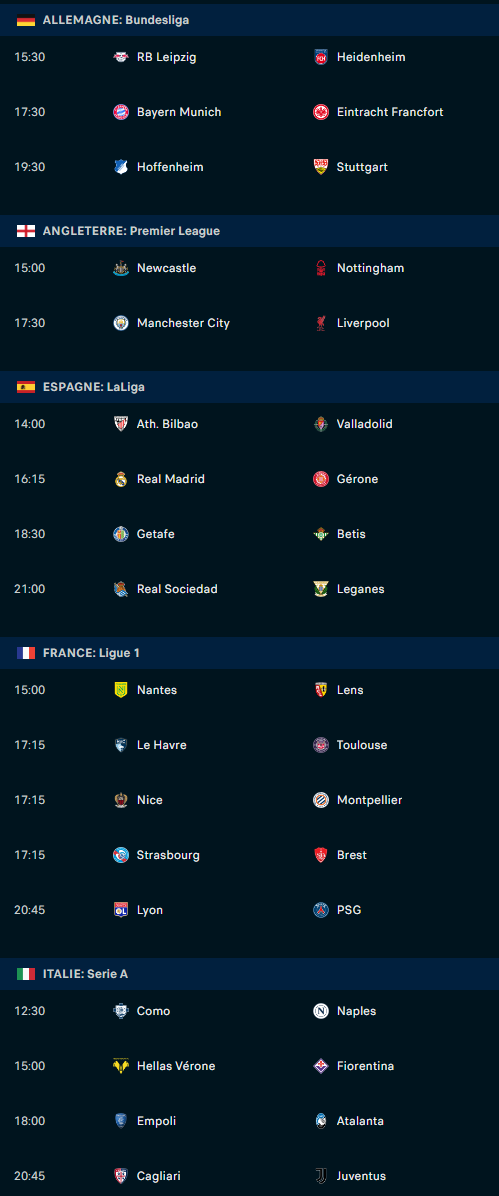Click the Juventus logo icon
The image size is (499, 1196).
(x=320, y=1176)
